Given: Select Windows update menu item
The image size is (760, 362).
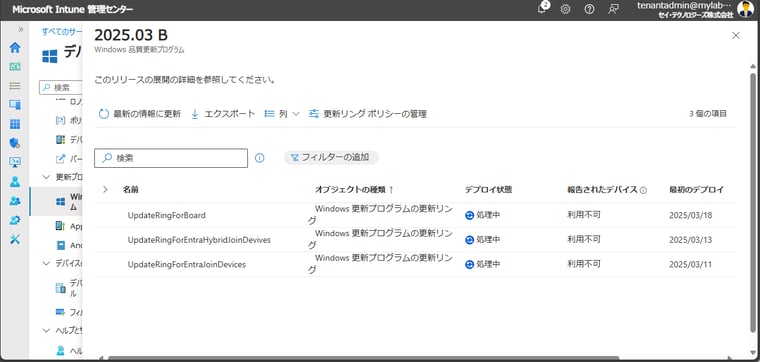Looking at the screenshot, I should [56, 202].
